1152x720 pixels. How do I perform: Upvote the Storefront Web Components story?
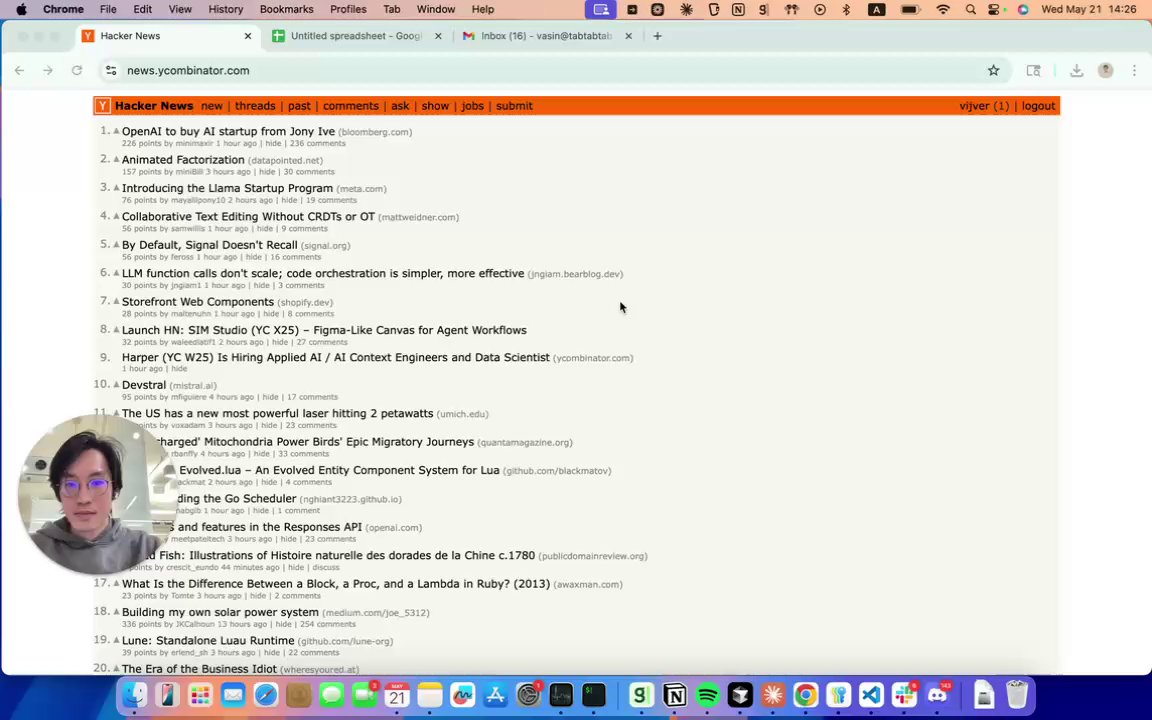point(116,301)
